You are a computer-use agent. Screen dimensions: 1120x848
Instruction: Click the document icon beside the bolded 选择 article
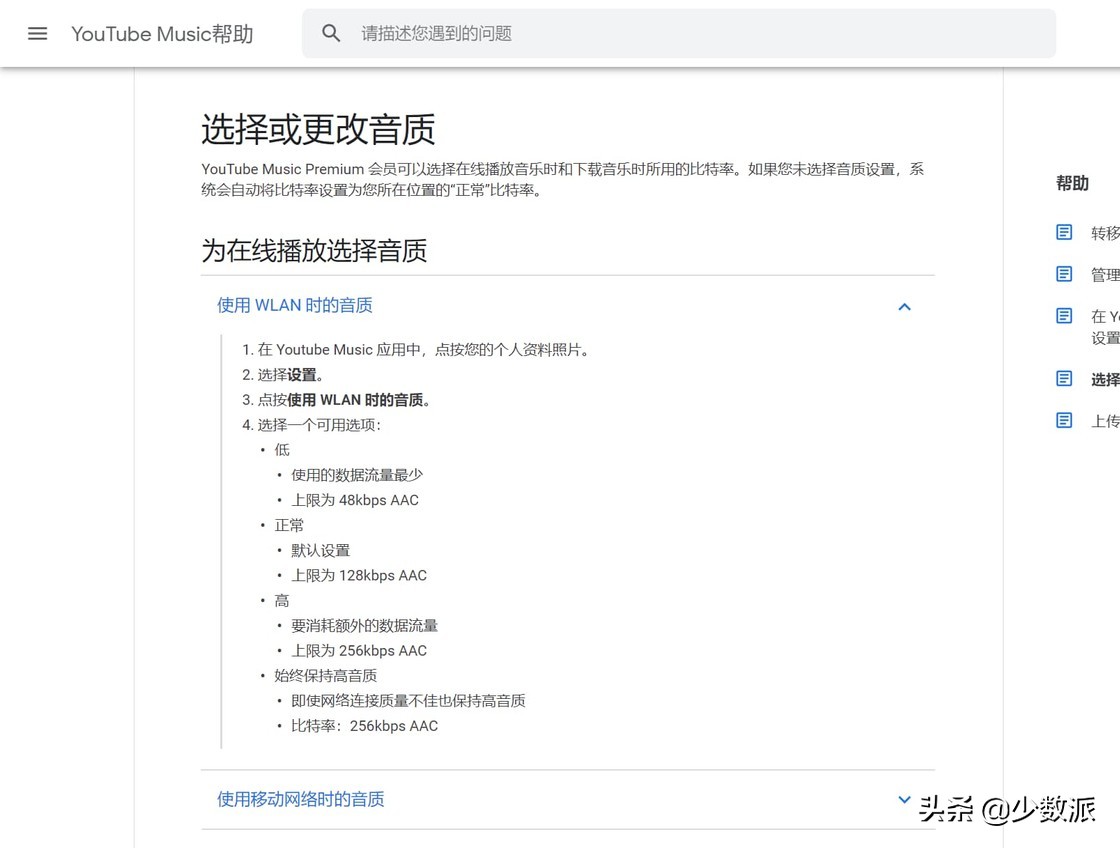(1063, 379)
